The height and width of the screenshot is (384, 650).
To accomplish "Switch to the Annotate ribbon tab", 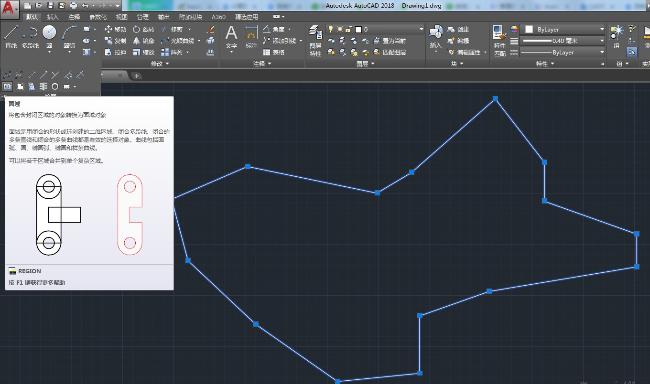I will tap(74, 17).
